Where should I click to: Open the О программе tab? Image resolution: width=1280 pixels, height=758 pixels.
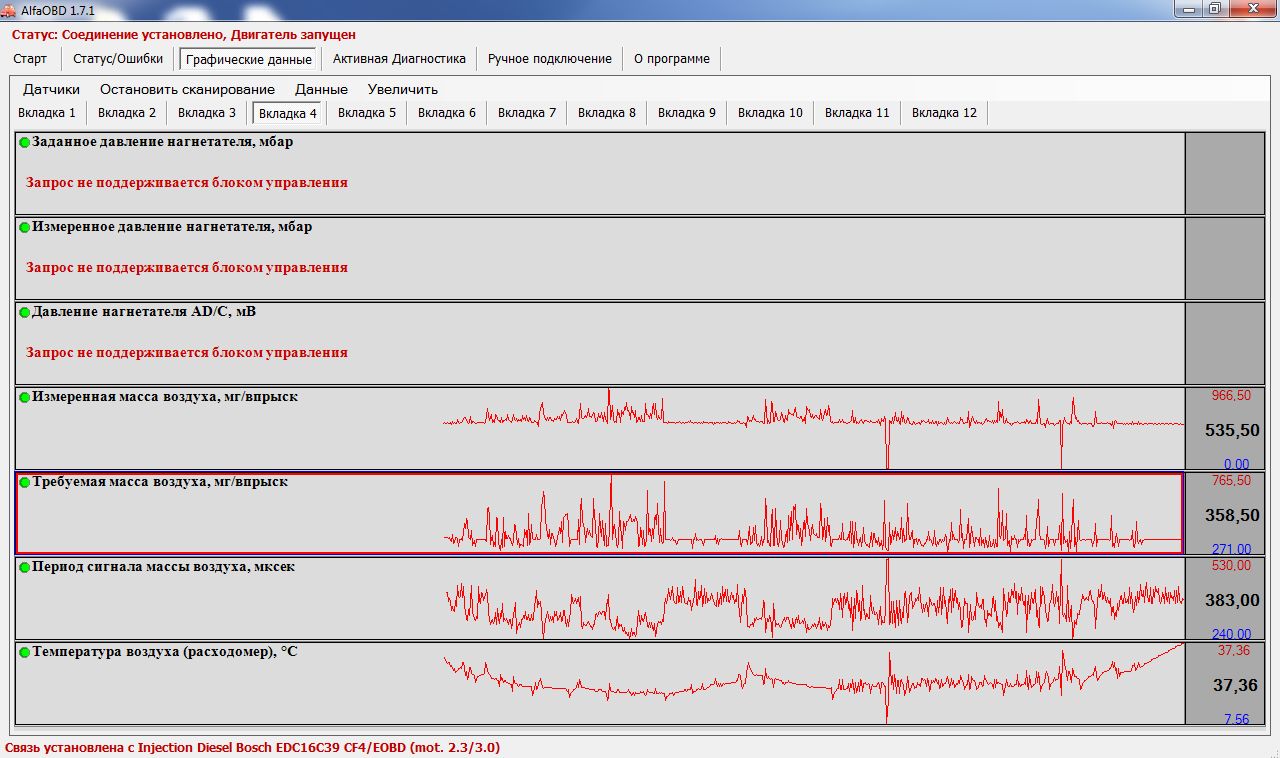pyautogui.click(x=672, y=59)
